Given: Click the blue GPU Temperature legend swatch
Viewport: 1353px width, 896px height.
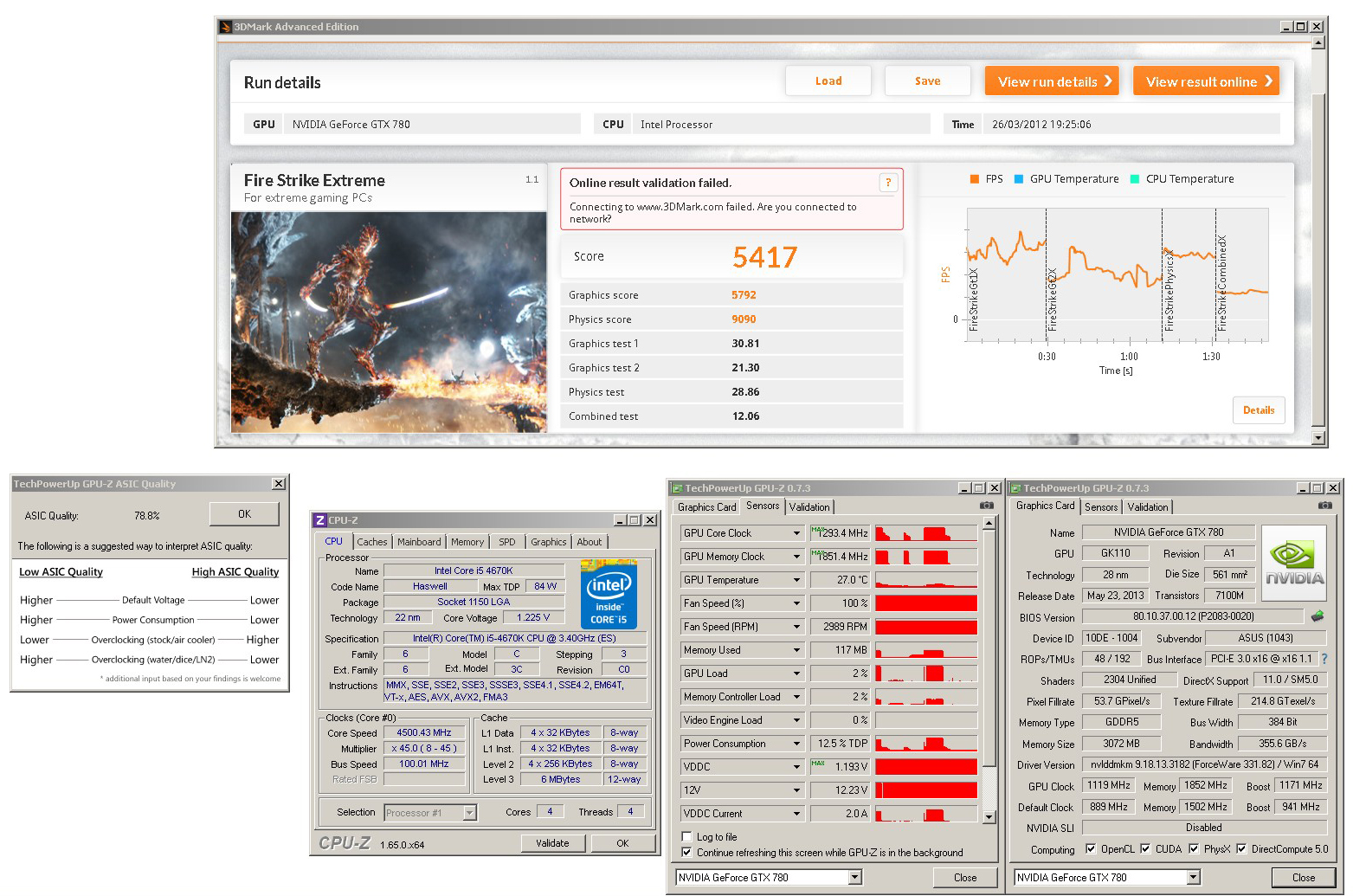Looking at the screenshot, I should pos(1019,179).
